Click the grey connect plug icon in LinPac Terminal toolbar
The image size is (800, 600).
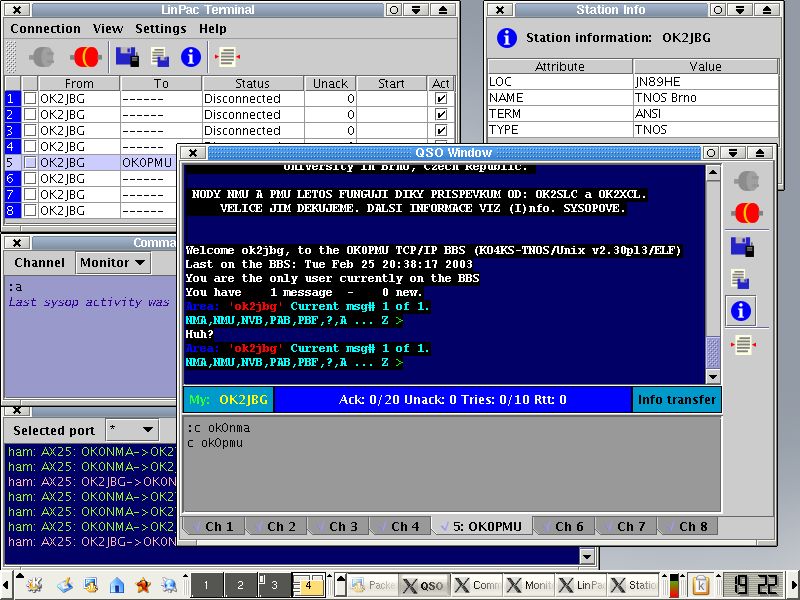42,57
